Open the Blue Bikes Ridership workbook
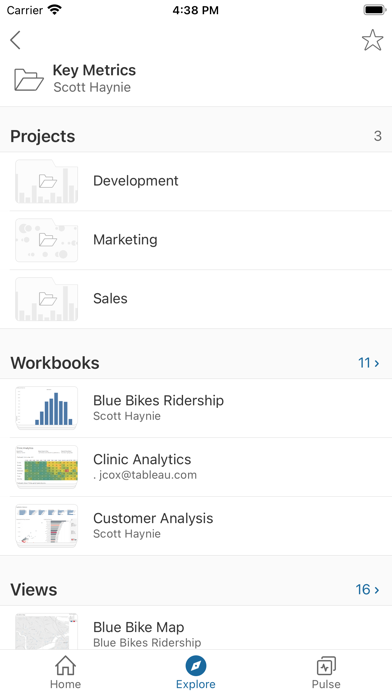 [x=196, y=408]
